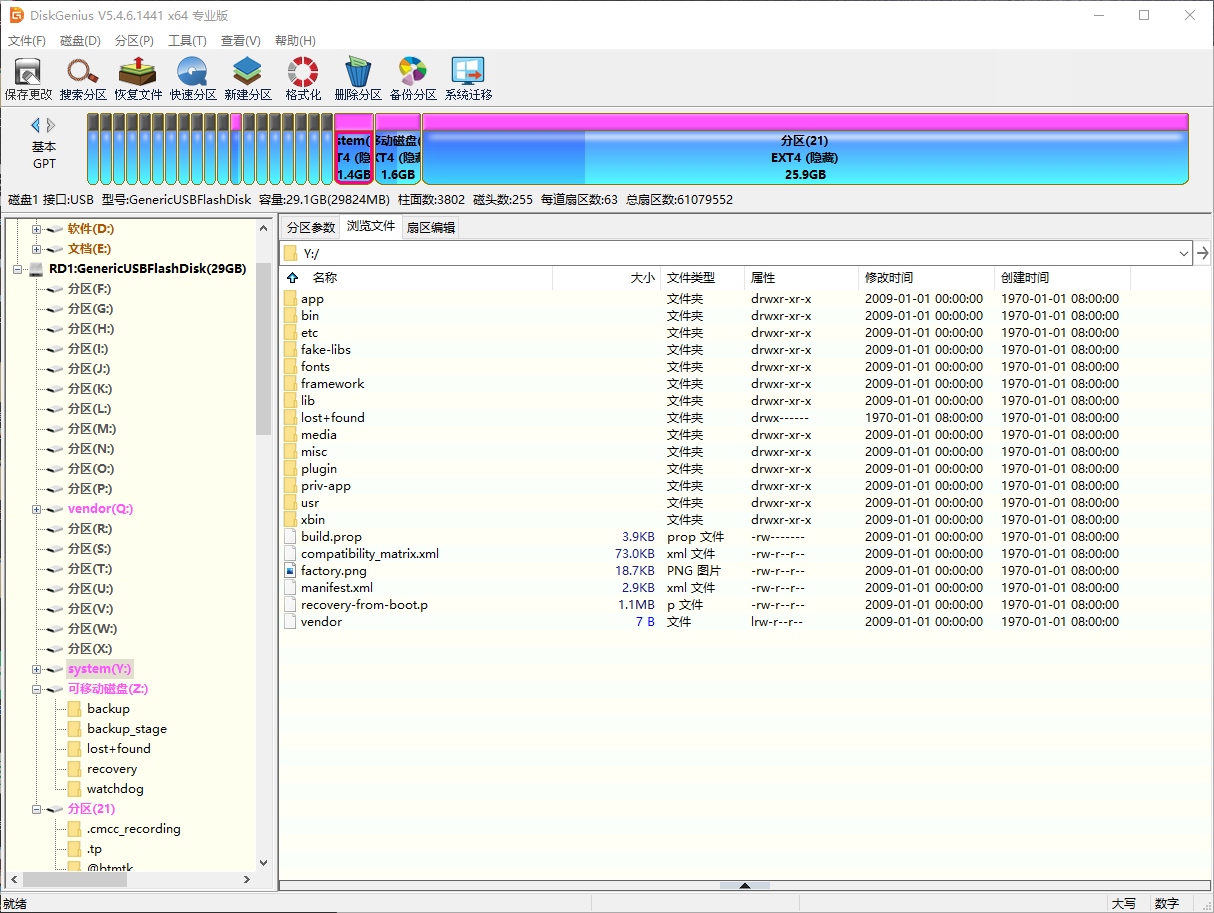This screenshot has height=913, width=1214.
Task: Select the 搜索分区 partition search tool
Action: tap(82, 77)
